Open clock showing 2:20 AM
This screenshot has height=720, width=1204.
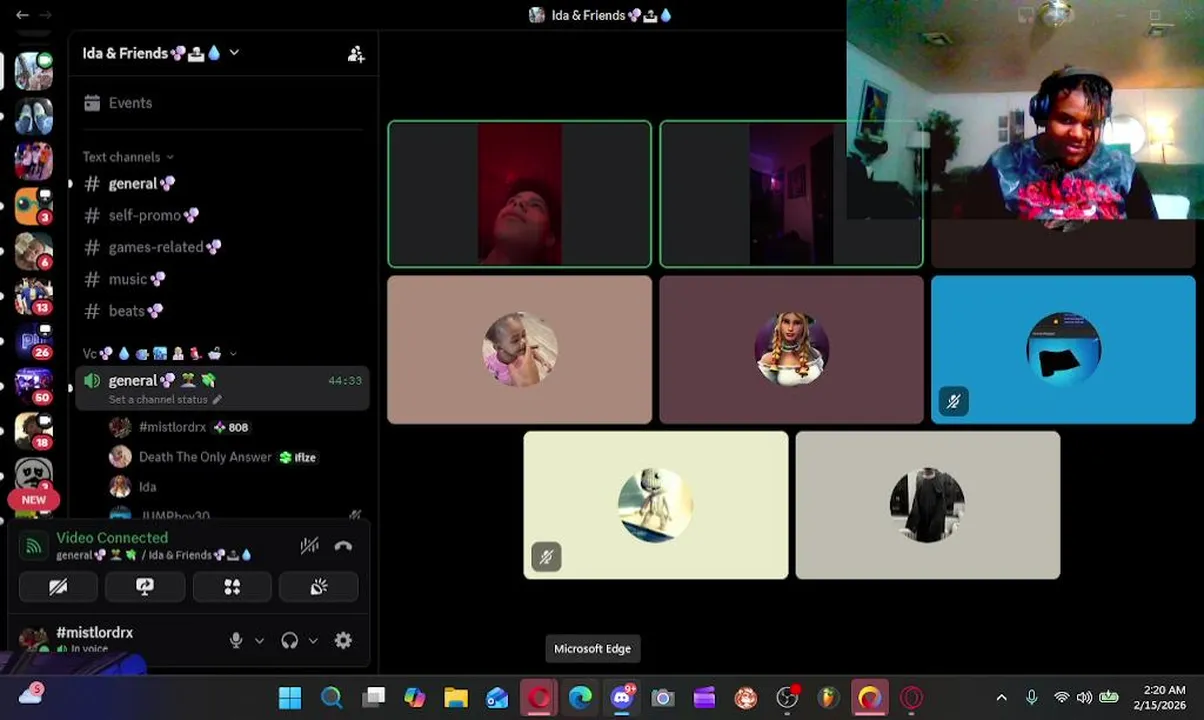coord(1160,698)
